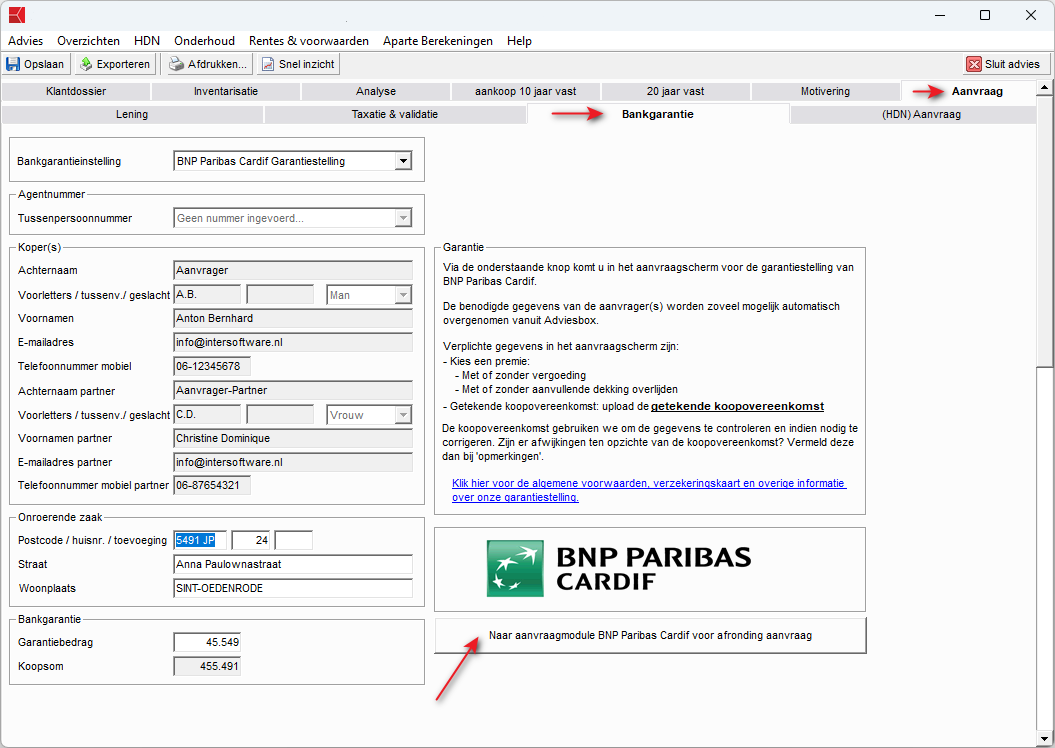
Task: Open the Rentes & voorwaarden menu
Action: [309, 41]
